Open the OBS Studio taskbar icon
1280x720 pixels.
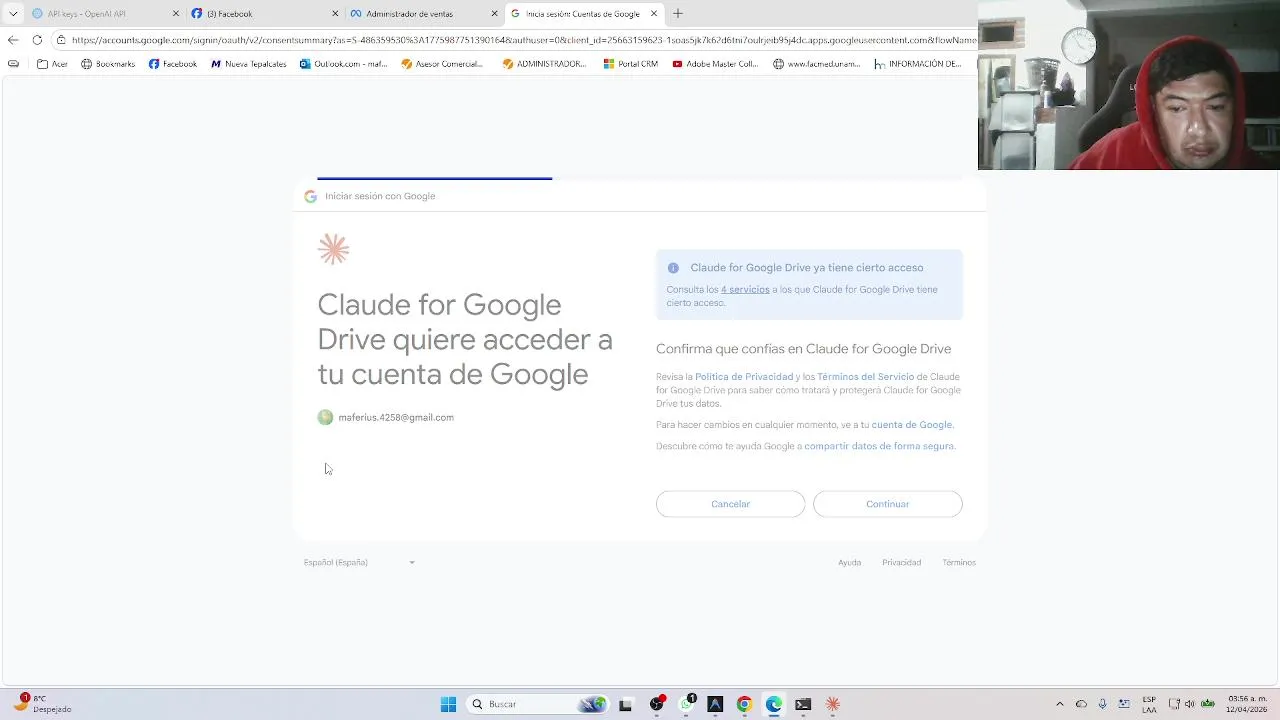coord(657,704)
